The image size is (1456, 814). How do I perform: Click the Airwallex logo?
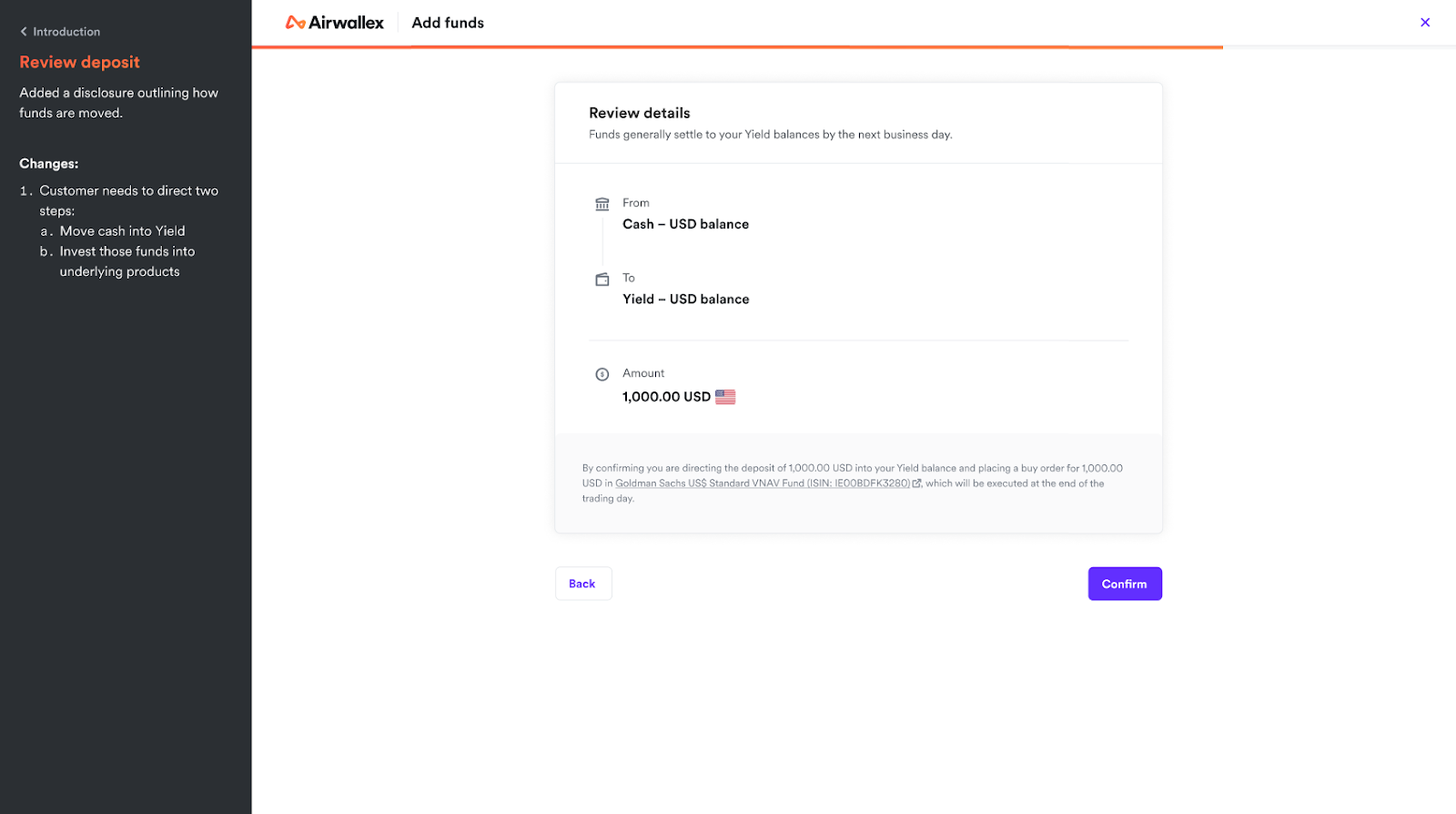pos(334,23)
